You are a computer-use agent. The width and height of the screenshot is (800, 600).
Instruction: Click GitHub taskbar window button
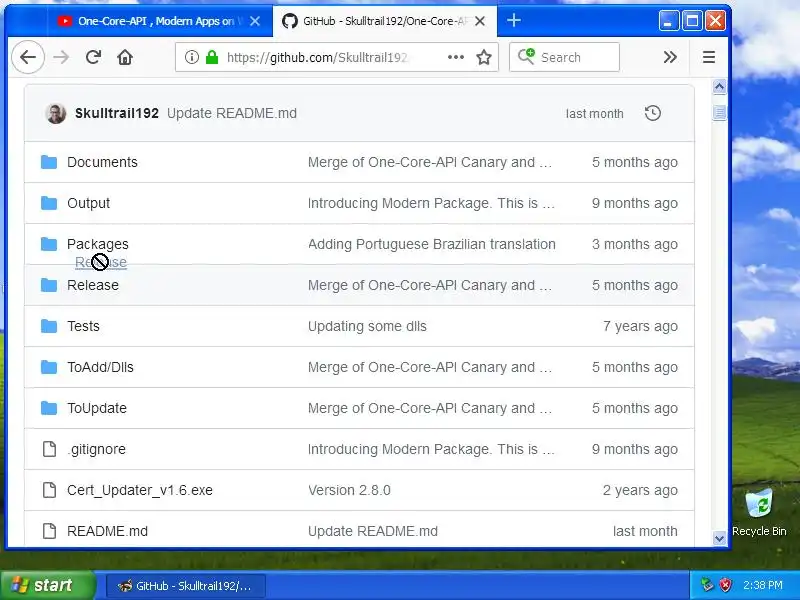point(186,586)
